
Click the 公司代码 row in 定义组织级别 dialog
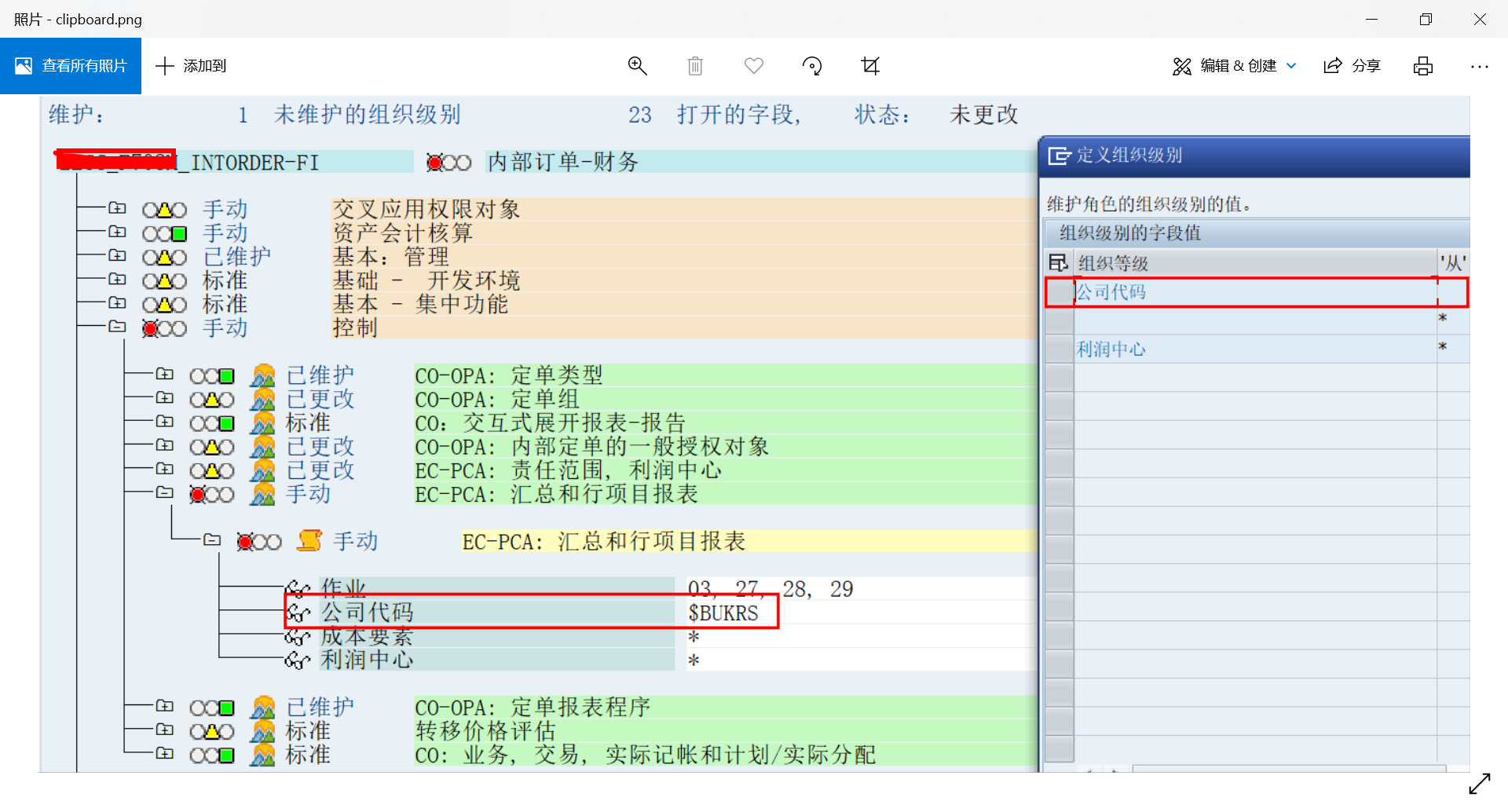click(x=1256, y=292)
